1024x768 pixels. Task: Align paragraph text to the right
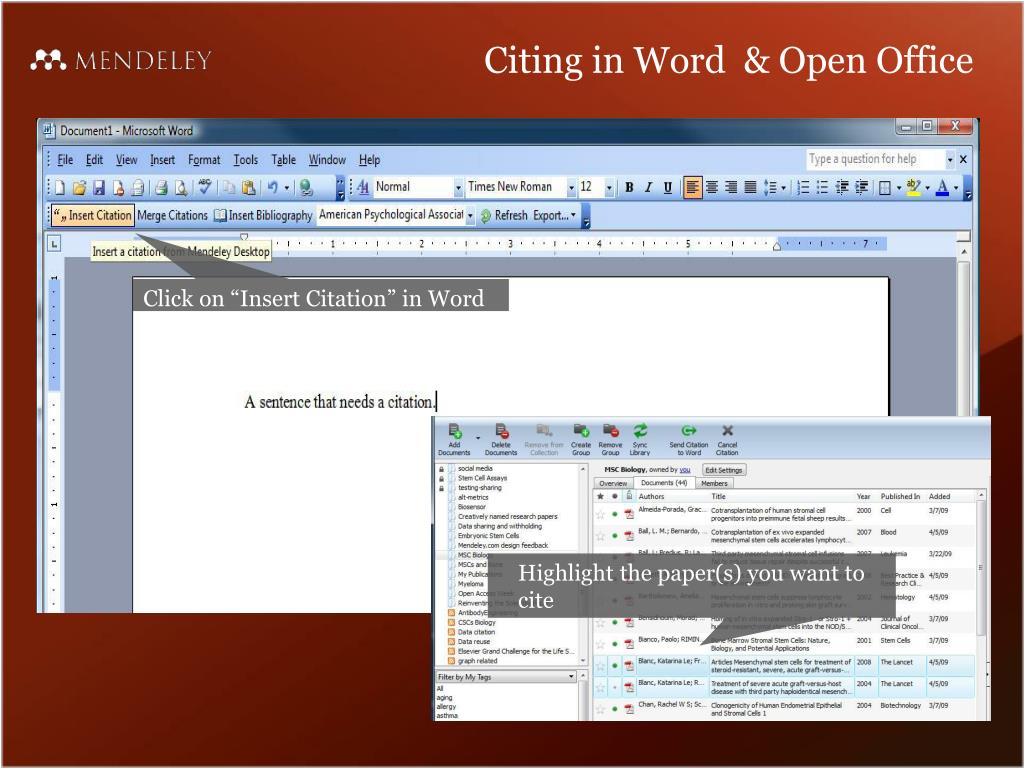click(731, 188)
